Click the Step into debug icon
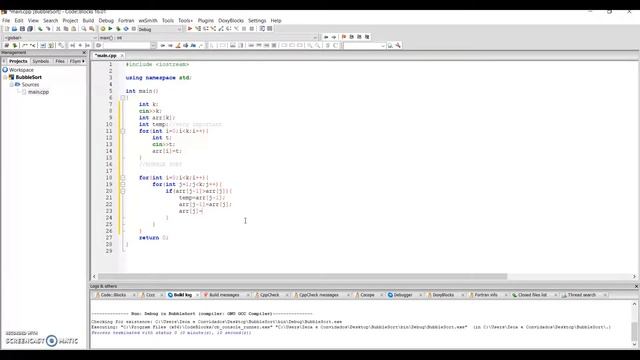The image size is (640, 360). [x=213, y=29]
